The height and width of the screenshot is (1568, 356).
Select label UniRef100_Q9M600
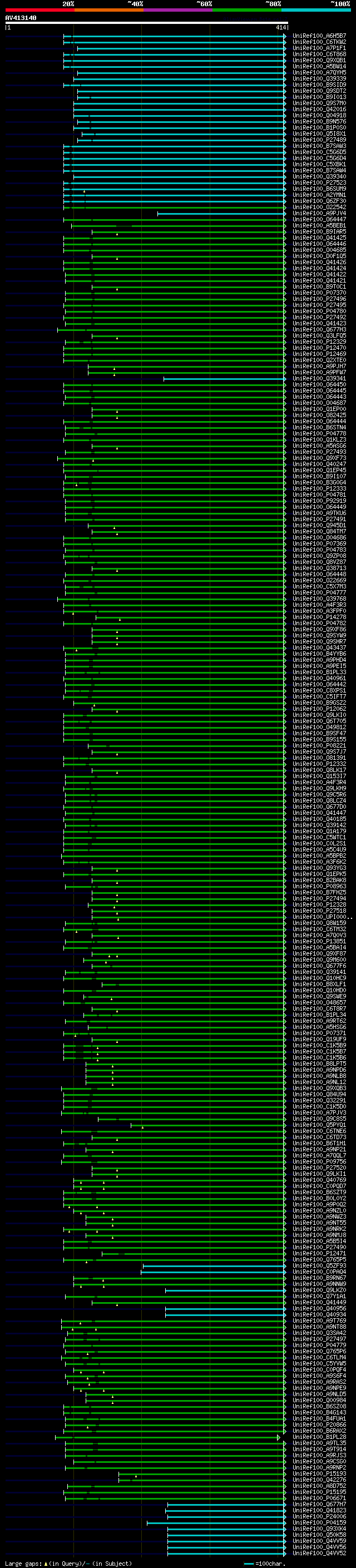coord(319,959)
